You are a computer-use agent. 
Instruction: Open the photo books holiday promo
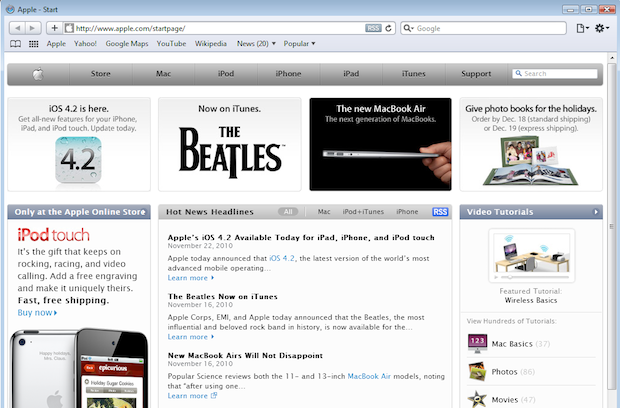coord(531,144)
